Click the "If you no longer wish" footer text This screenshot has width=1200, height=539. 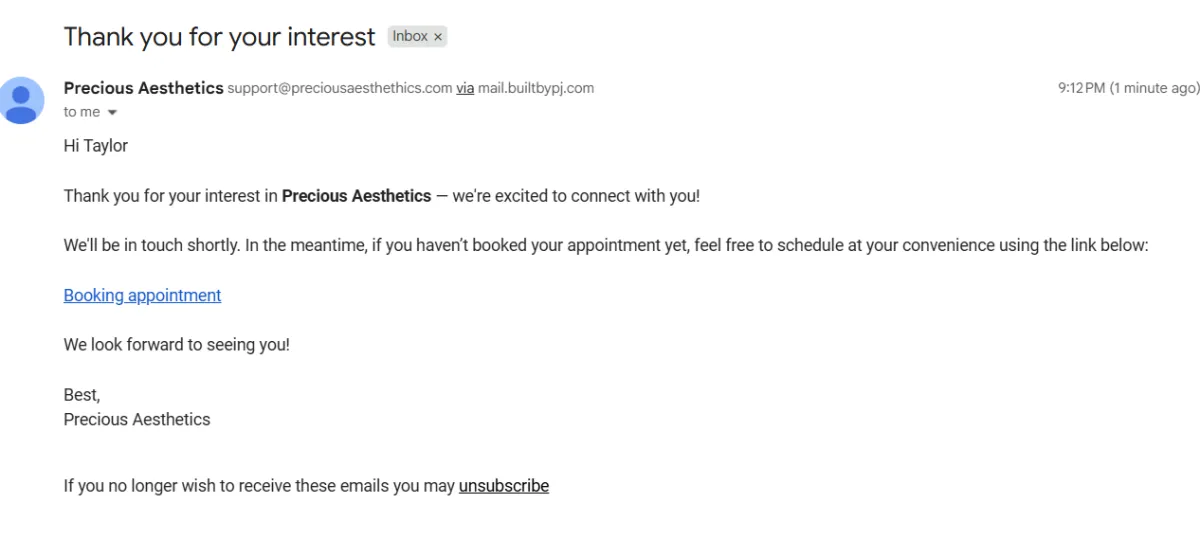pos(258,486)
